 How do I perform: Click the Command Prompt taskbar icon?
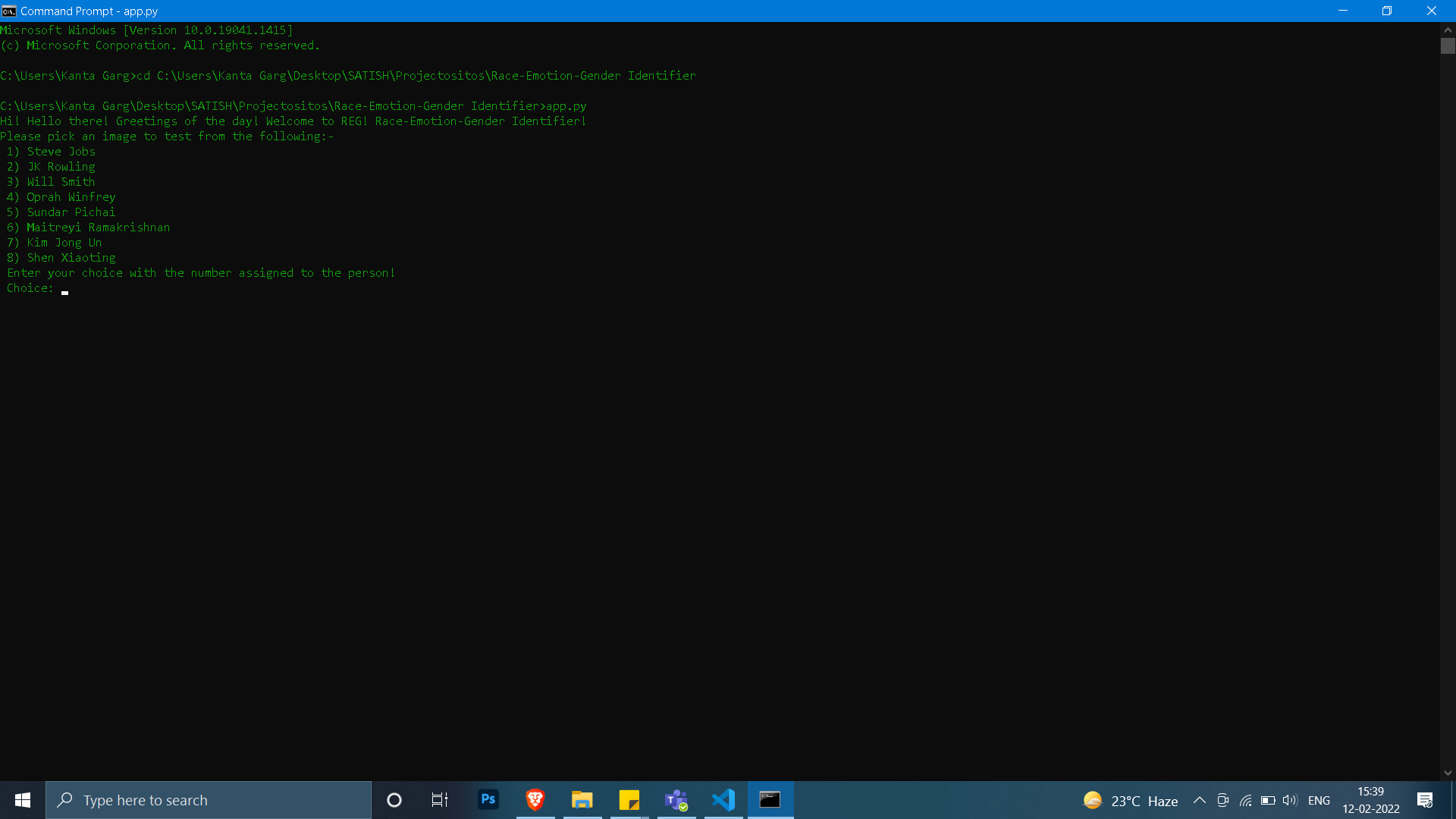(770, 799)
